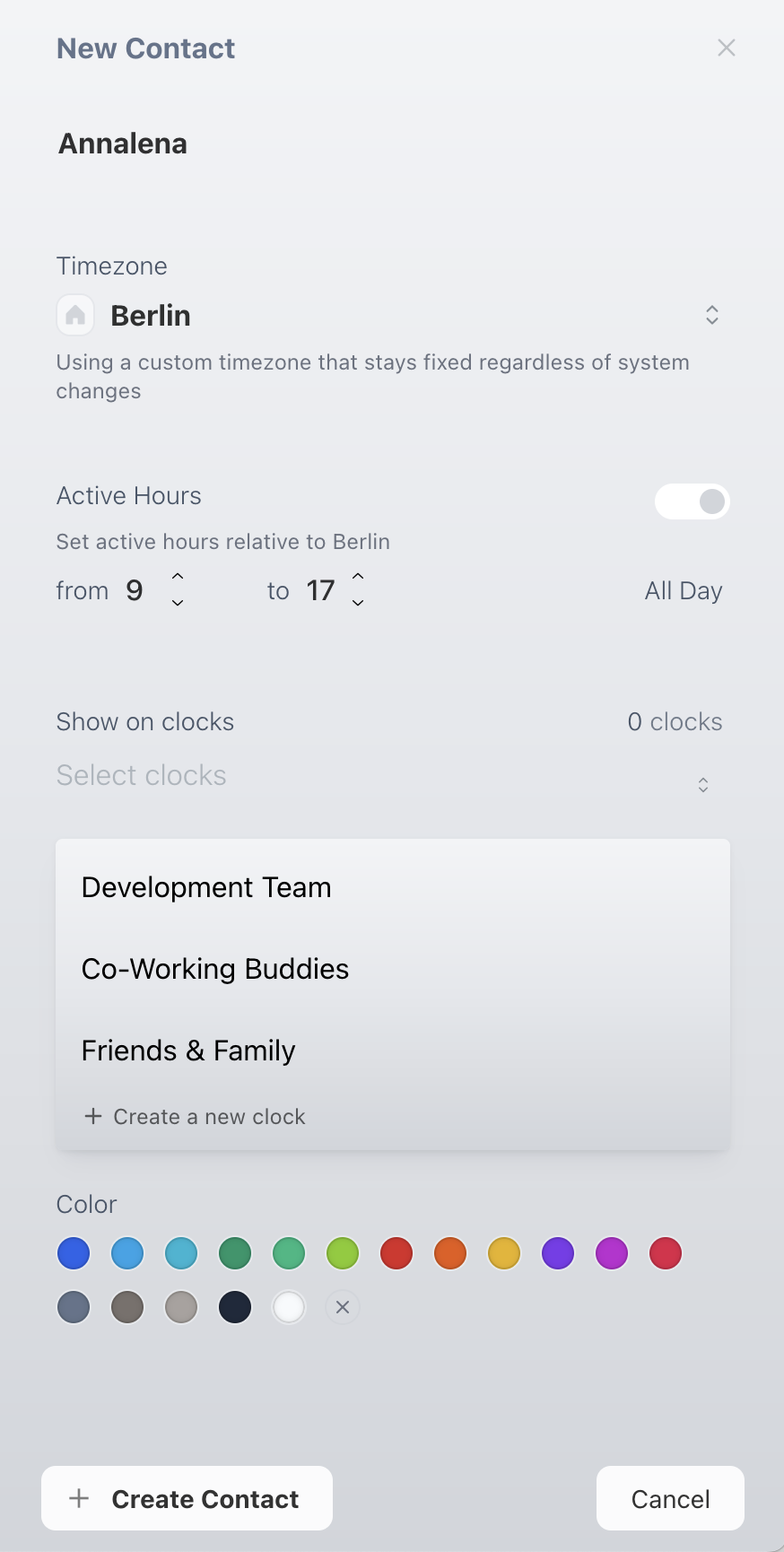Open the Select clocks dropdown
Viewport: 784px width, 1552px height.
[x=393, y=776]
